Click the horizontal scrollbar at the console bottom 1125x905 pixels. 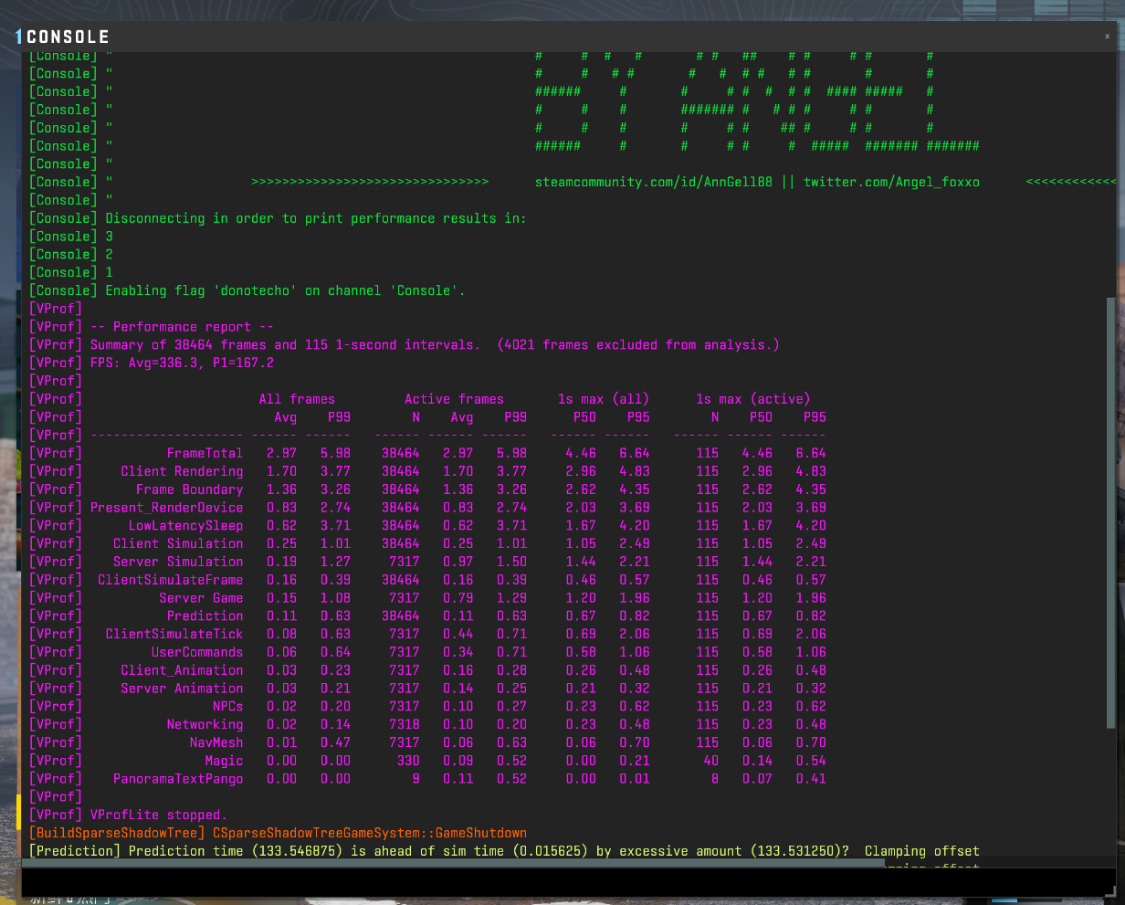(453, 864)
